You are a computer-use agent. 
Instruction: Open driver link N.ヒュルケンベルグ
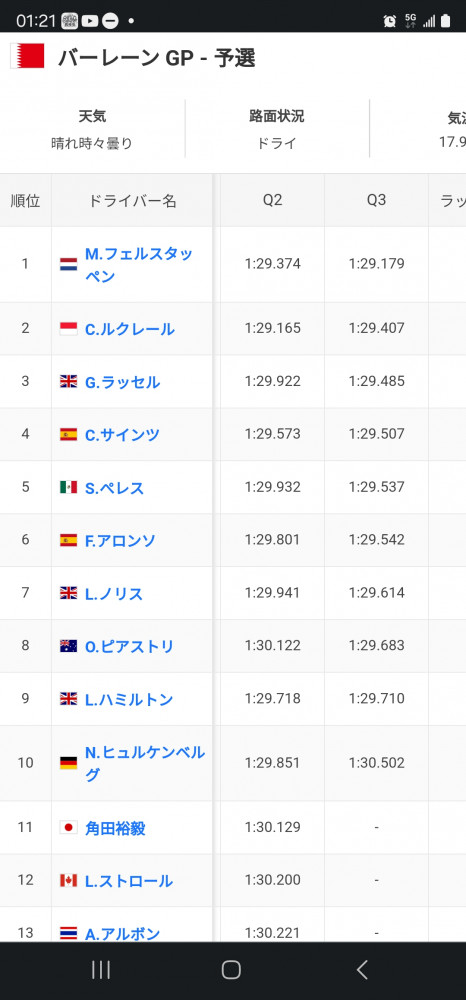pos(145,763)
